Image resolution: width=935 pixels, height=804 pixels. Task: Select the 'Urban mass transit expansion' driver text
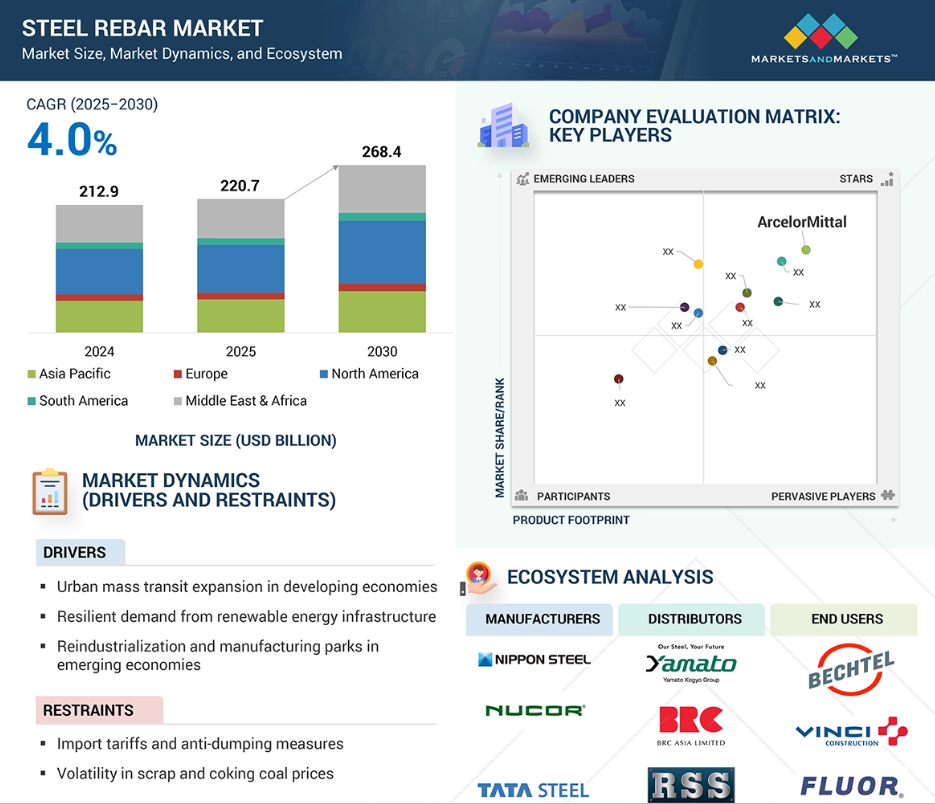pos(247,587)
